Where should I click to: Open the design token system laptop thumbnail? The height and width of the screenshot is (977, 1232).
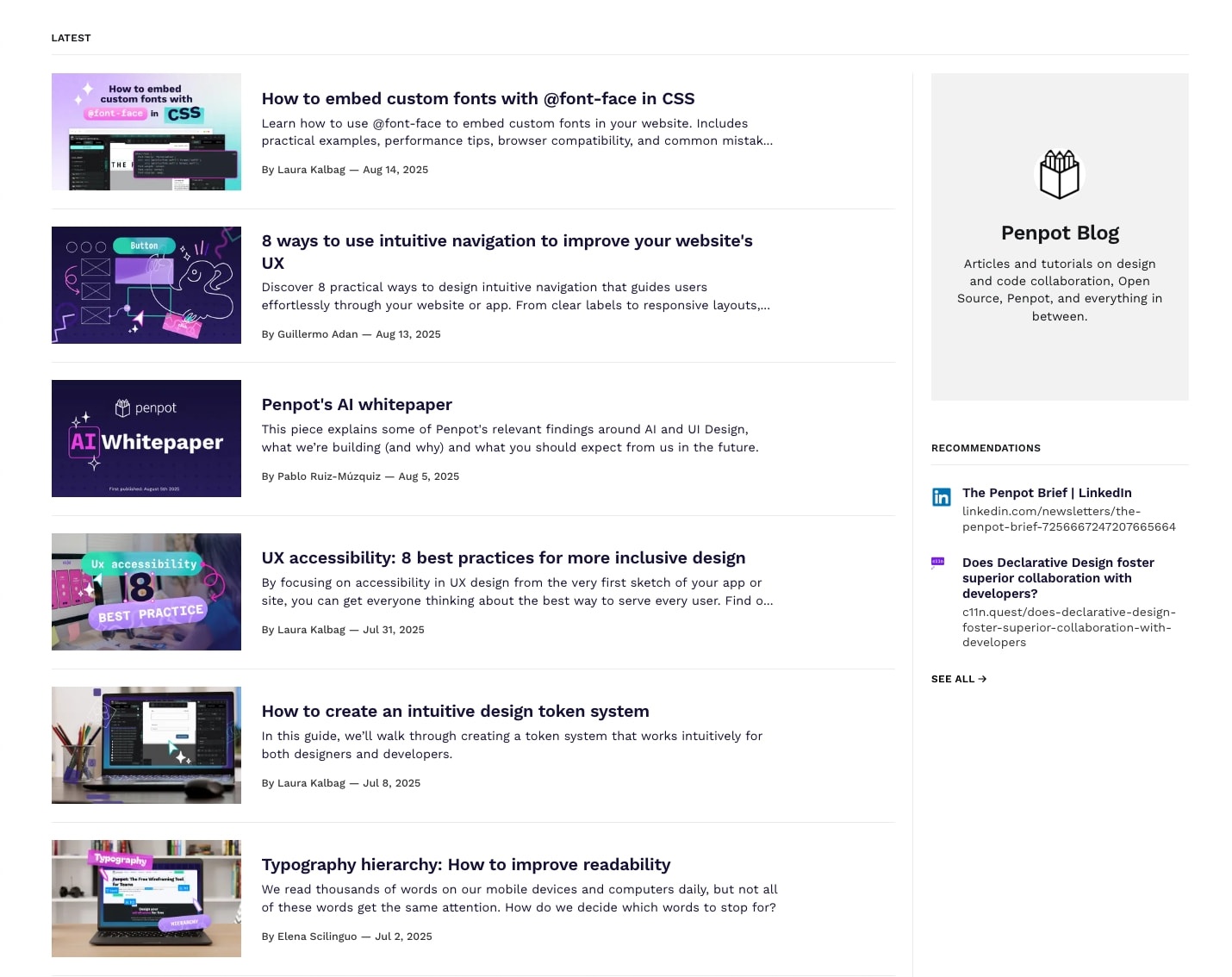point(146,745)
